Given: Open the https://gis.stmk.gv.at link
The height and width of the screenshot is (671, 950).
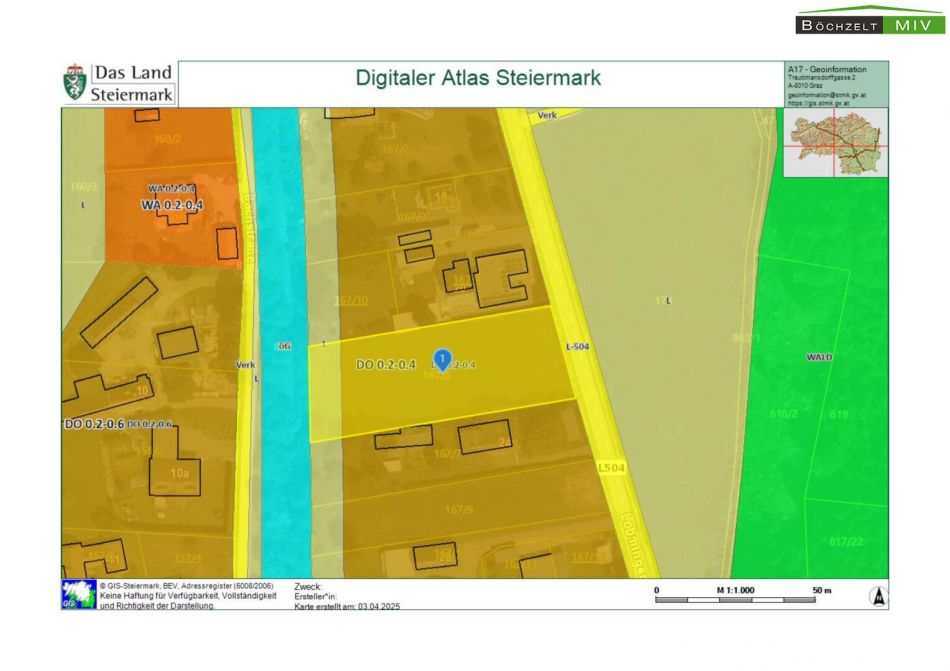Looking at the screenshot, I should click(x=818, y=103).
